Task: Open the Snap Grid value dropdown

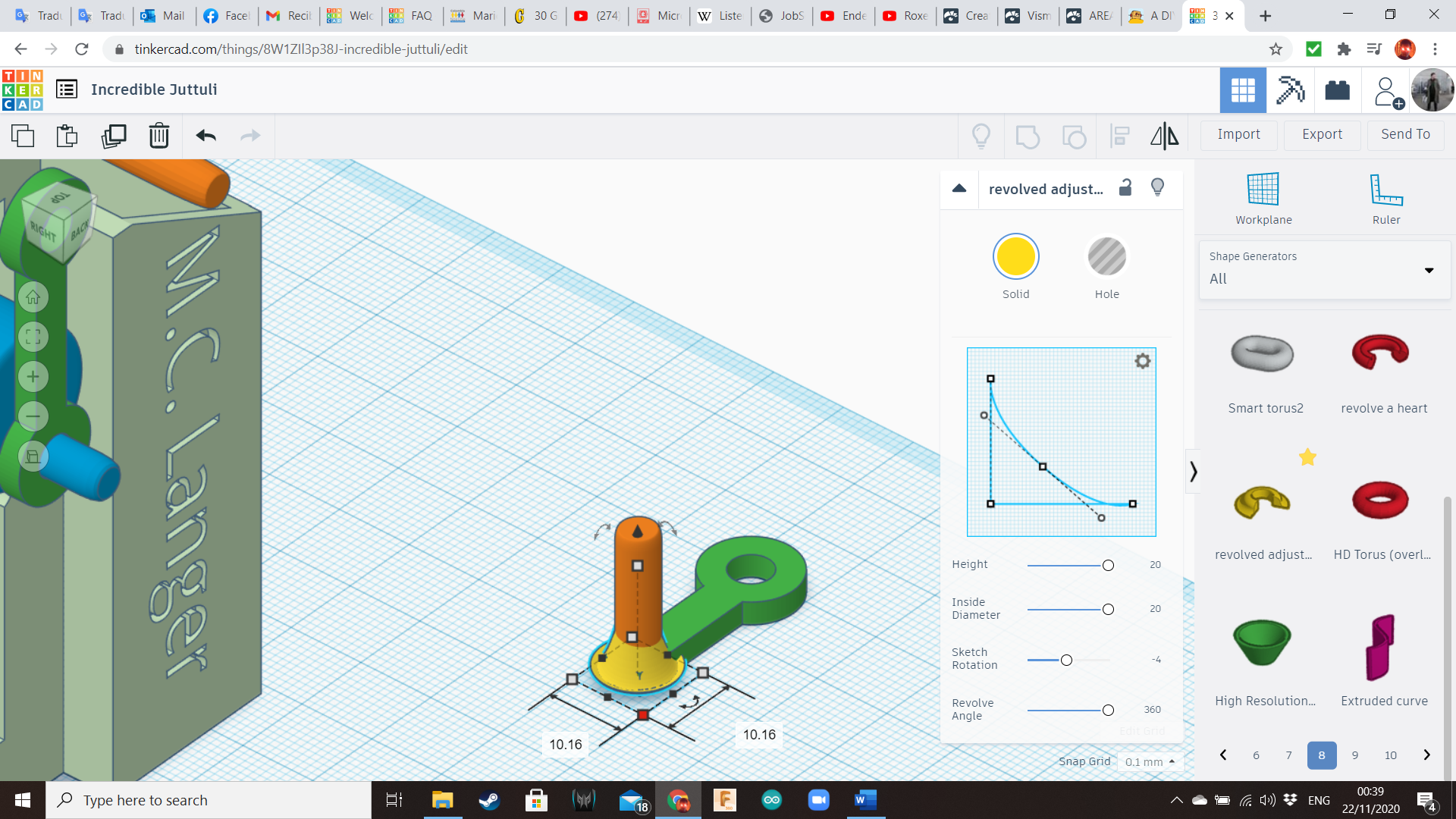Action: coord(1150,761)
